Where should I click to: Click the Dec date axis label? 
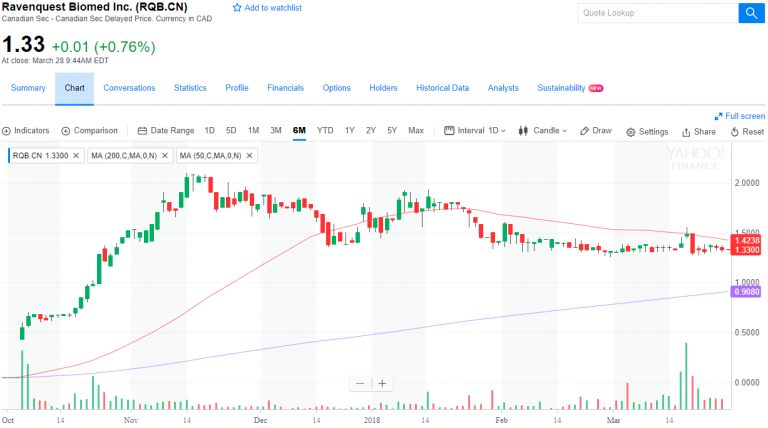pos(260,420)
